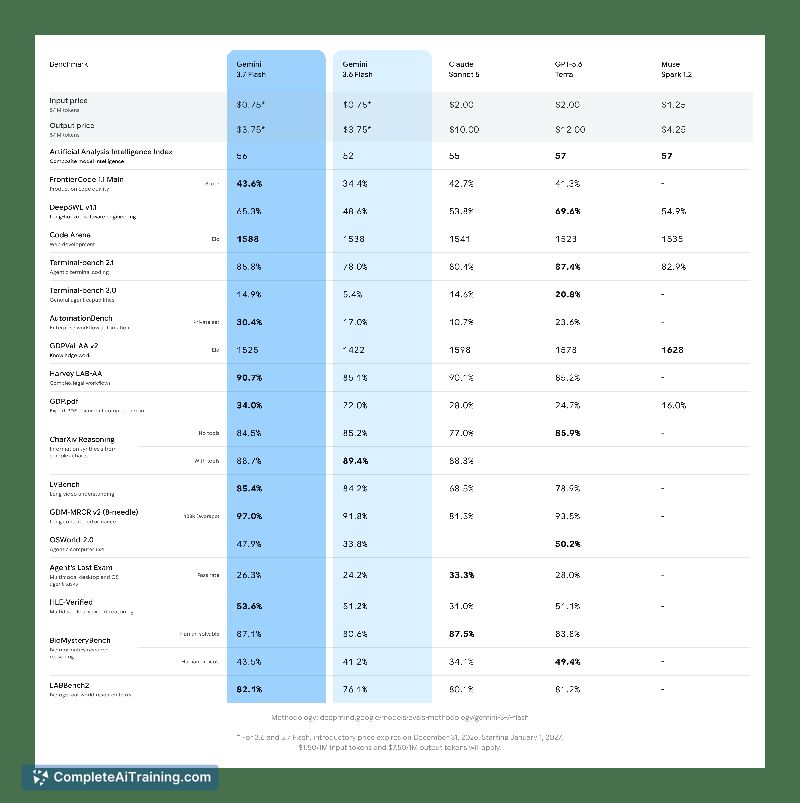800x803 pixels.
Task: Select the "Terminal-bench 2.1" row label
Action: click(81, 263)
